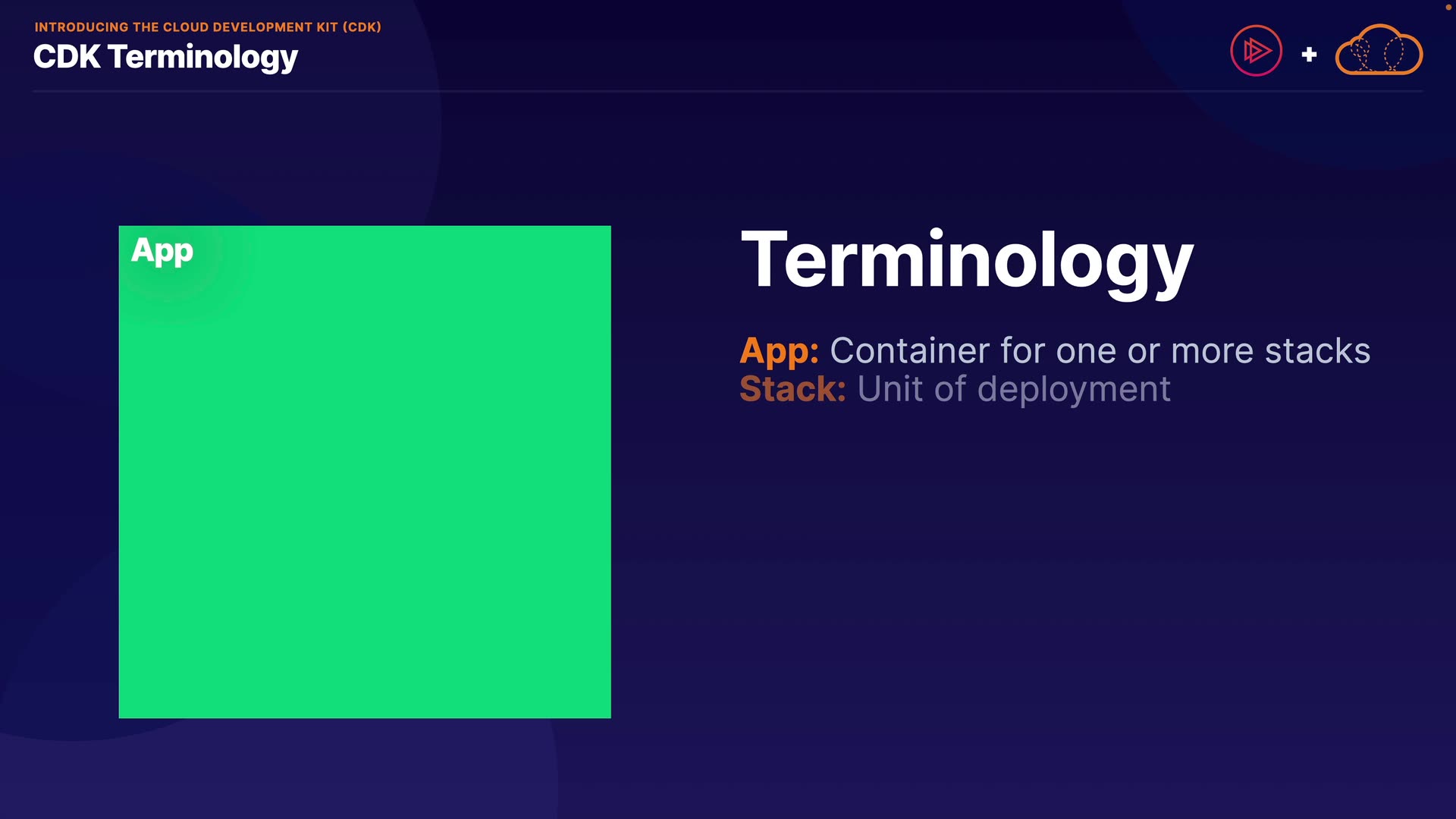
Task: Click the word Container in the App definition
Action: [x=909, y=351]
